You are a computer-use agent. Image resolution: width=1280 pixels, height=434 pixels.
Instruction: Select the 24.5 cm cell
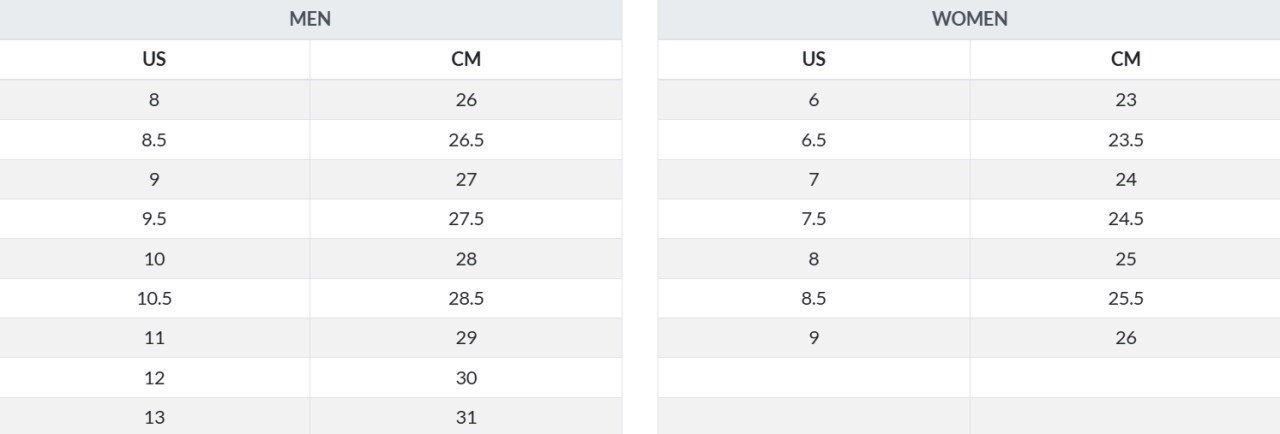click(x=1125, y=219)
